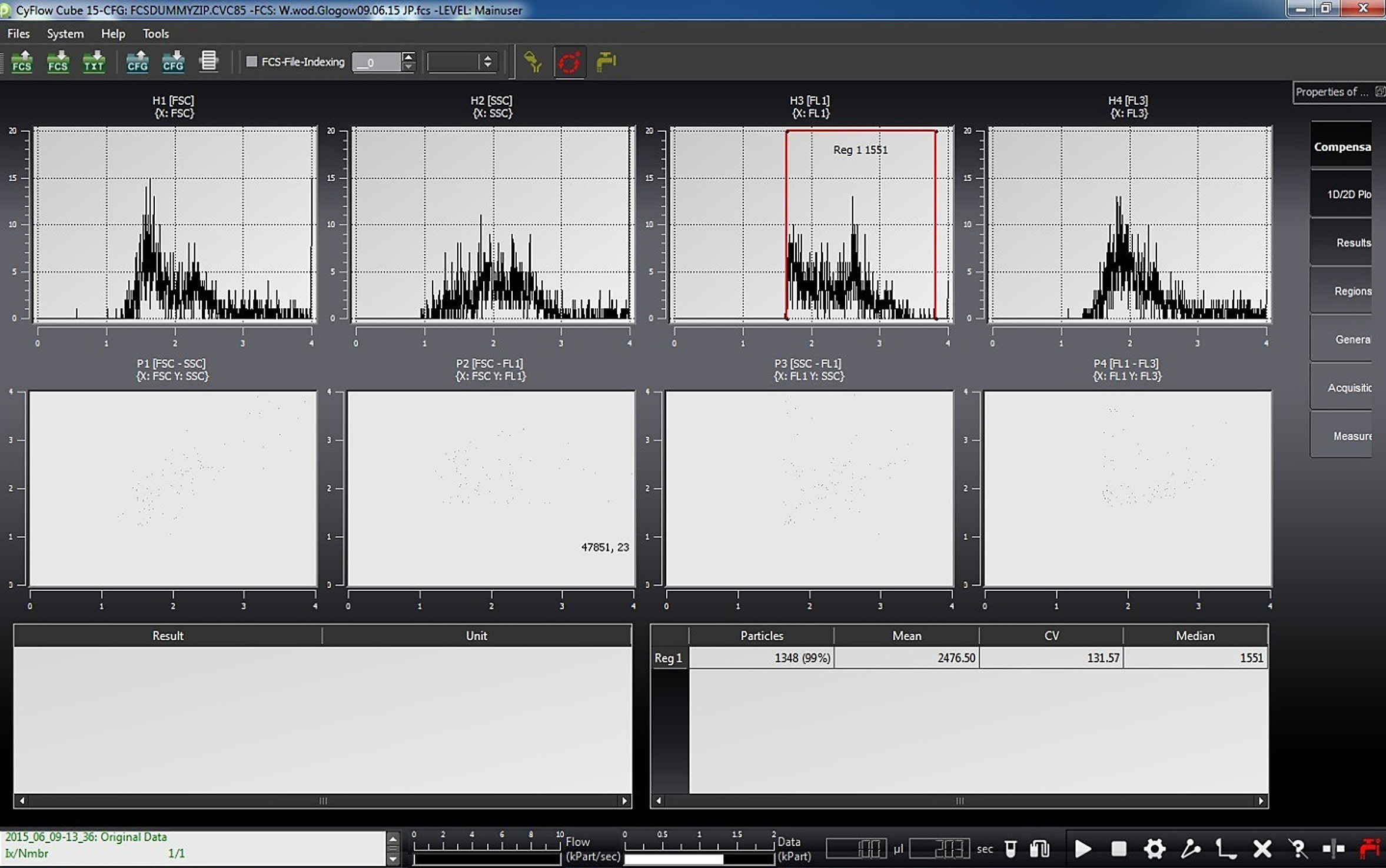Open the Help menu

113,34
